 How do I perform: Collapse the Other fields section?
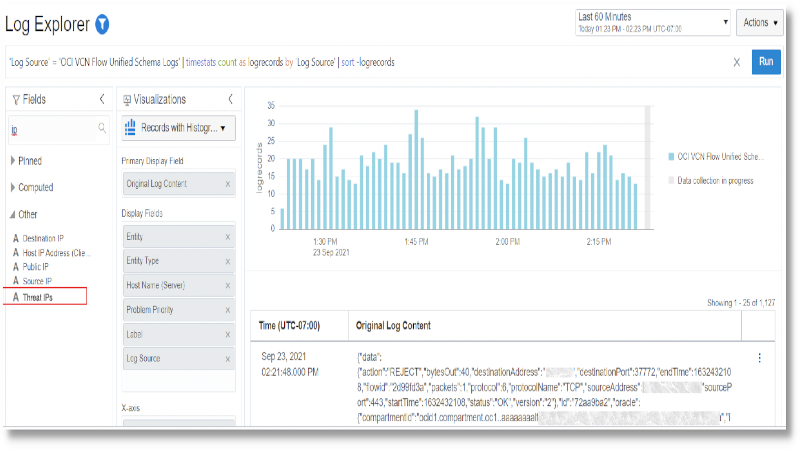[x=13, y=214]
